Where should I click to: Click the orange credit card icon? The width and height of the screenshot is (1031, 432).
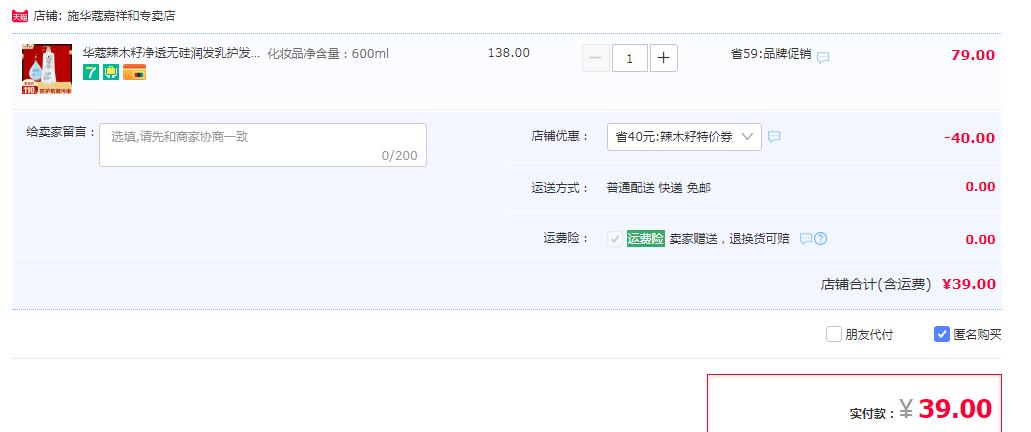(134, 72)
